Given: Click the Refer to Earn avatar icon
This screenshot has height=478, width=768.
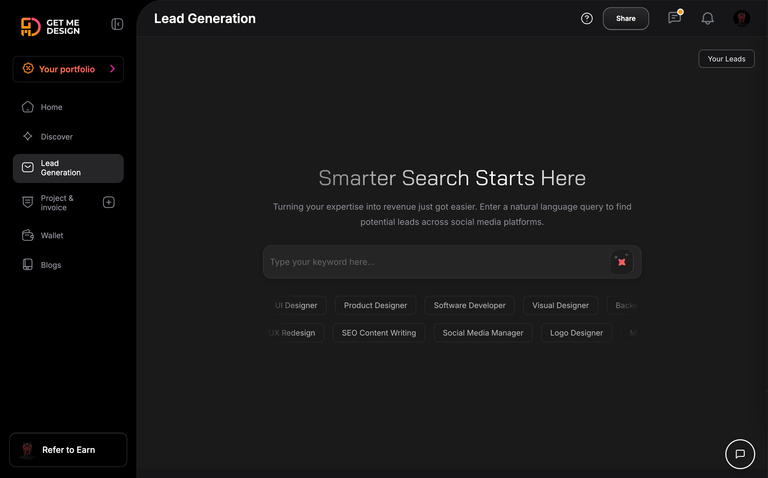Looking at the screenshot, I should (27, 450).
